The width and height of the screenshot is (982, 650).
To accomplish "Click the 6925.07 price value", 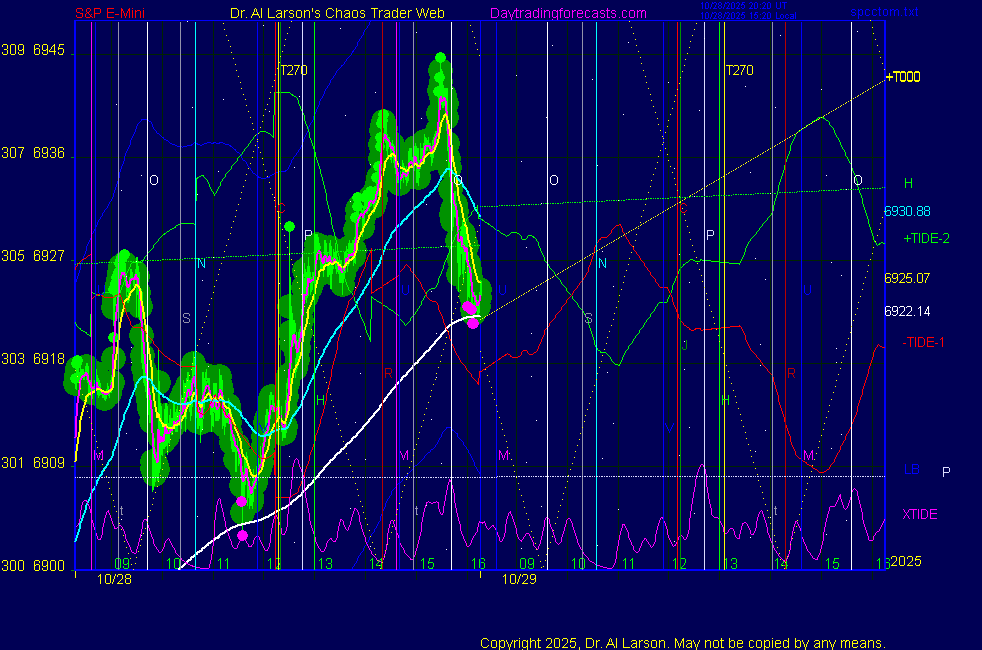I will pos(907,277).
